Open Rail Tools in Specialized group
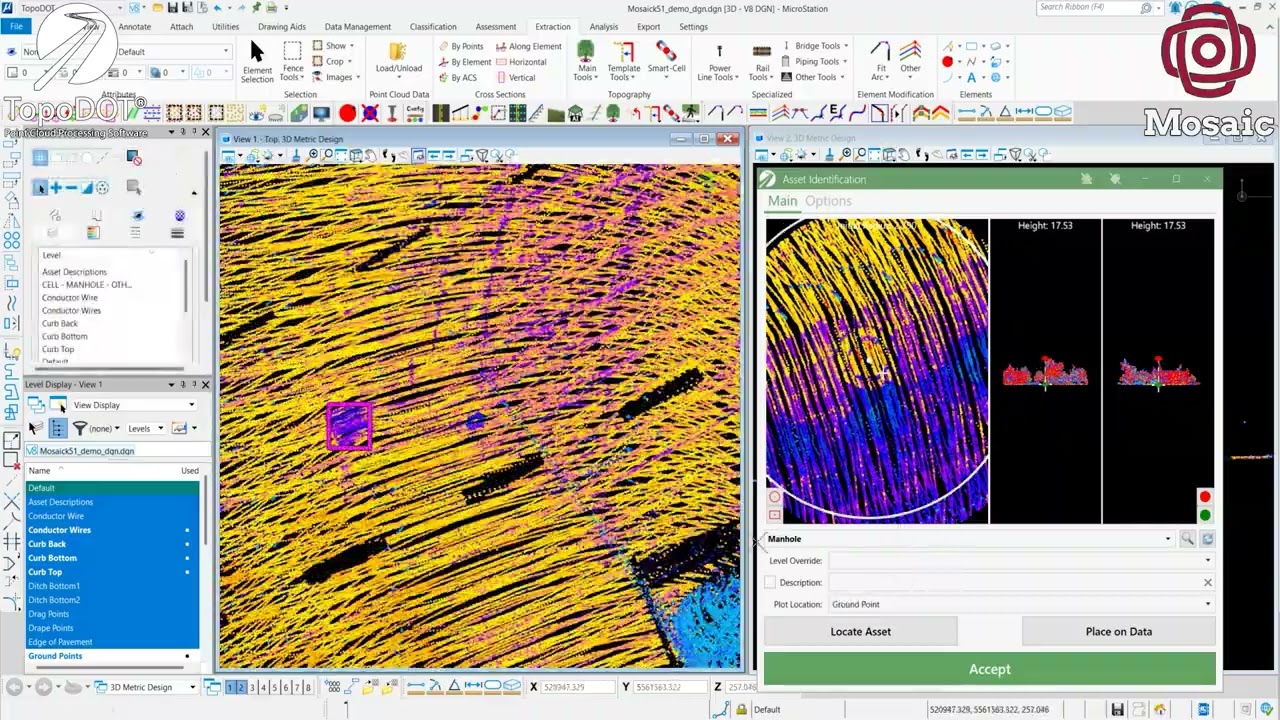 761,62
